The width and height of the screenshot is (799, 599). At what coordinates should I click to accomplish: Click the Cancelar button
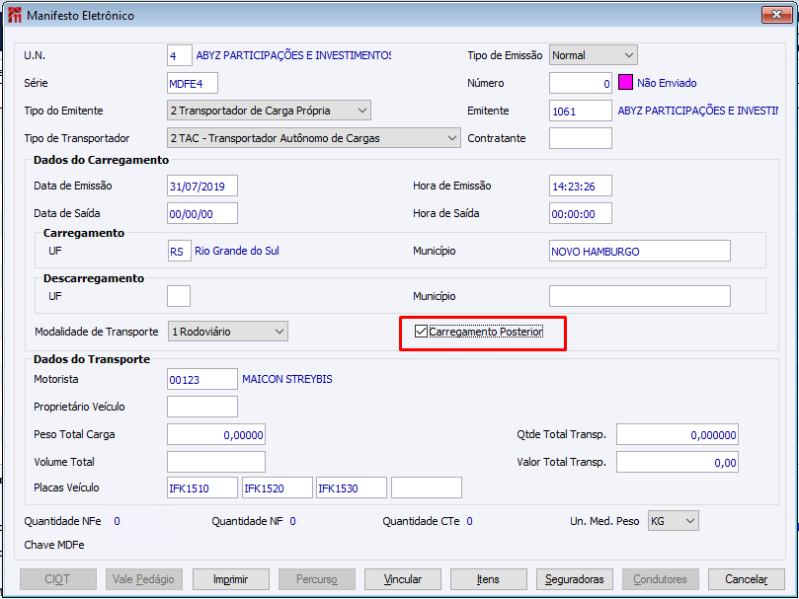(x=746, y=579)
